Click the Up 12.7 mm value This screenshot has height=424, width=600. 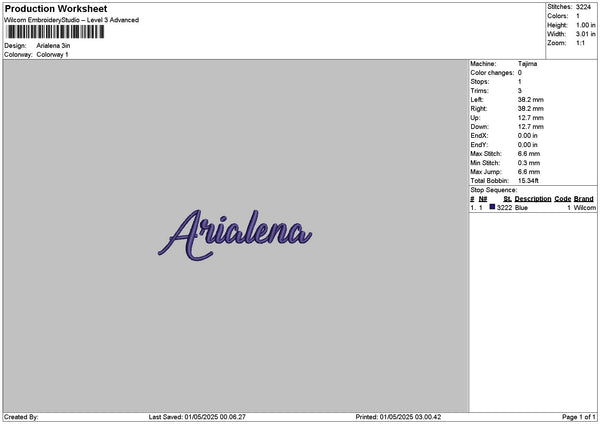point(530,118)
